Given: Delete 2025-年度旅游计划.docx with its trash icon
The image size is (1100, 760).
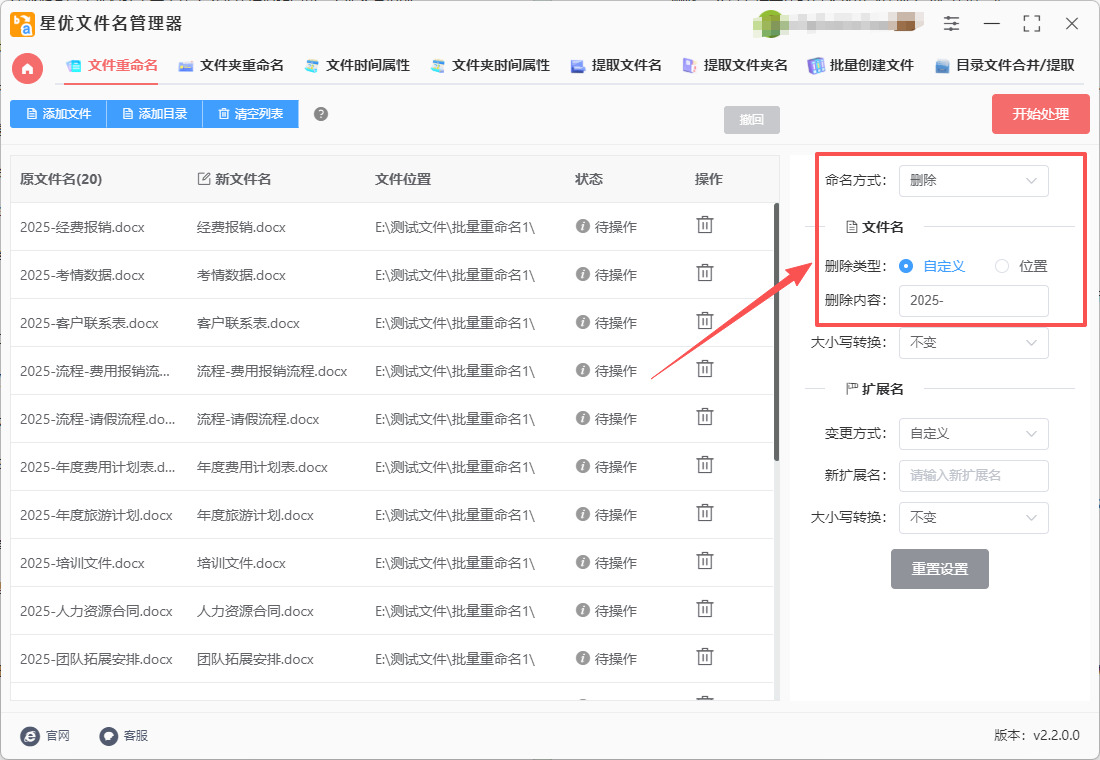Looking at the screenshot, I should 704,513.
